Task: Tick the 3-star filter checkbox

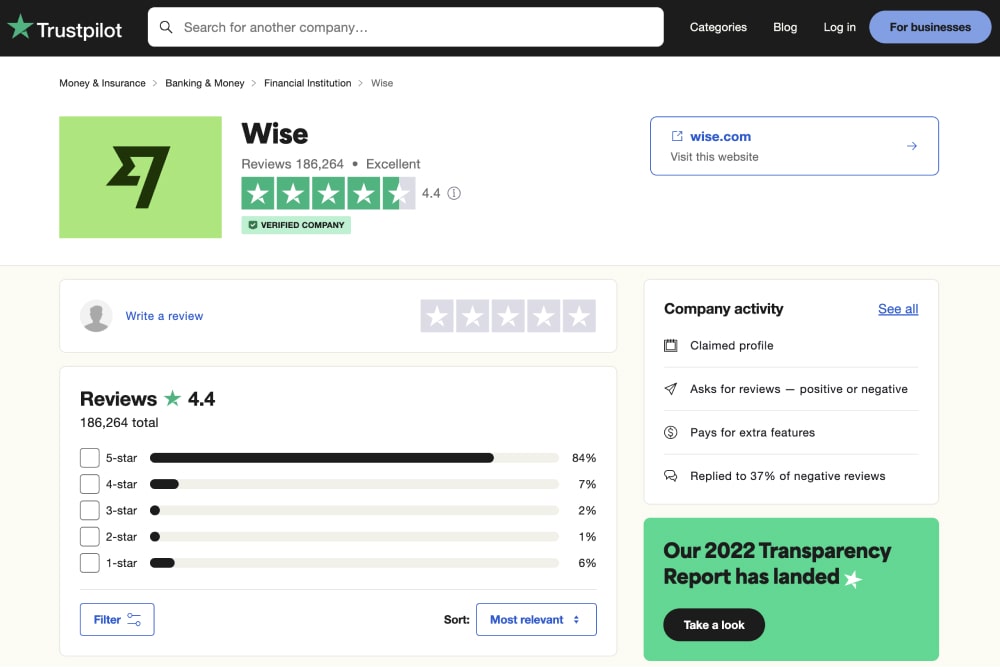Action: tap(90, 510)
